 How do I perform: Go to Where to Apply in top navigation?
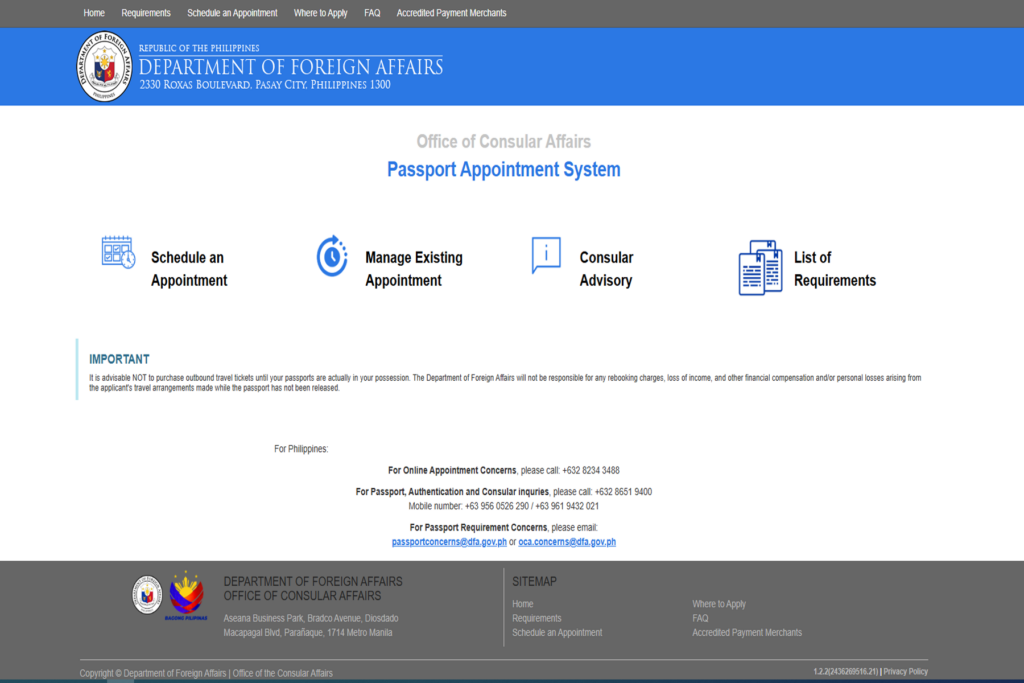point(321,13)
